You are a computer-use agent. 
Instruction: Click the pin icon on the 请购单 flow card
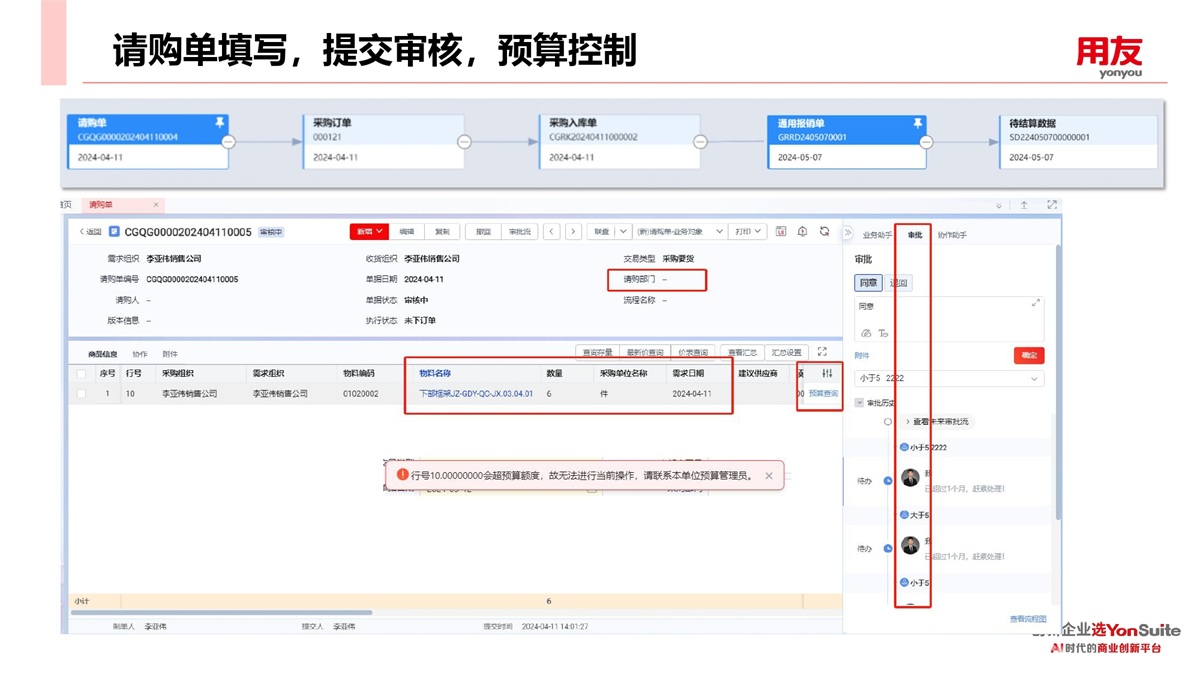(x=220, y=123)
